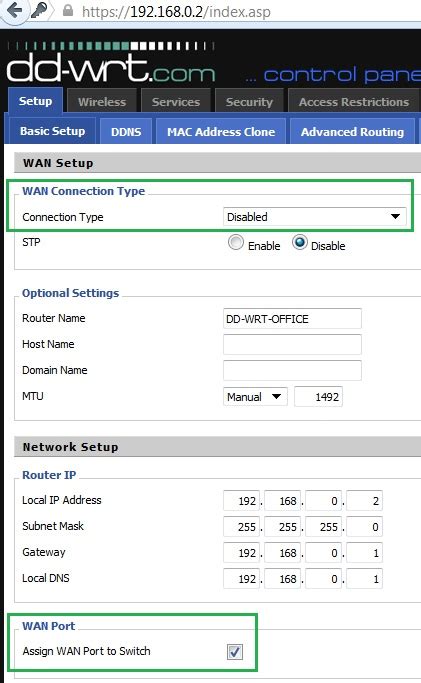Screen dimensions: 421x683
Task: Uncheck Assign WAN Port to Switch
Action: 235,652
